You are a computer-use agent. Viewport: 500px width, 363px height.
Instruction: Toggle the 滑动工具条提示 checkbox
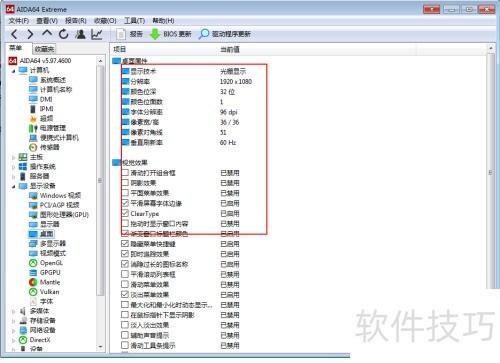pyautogui.click(x=125, y=345)
